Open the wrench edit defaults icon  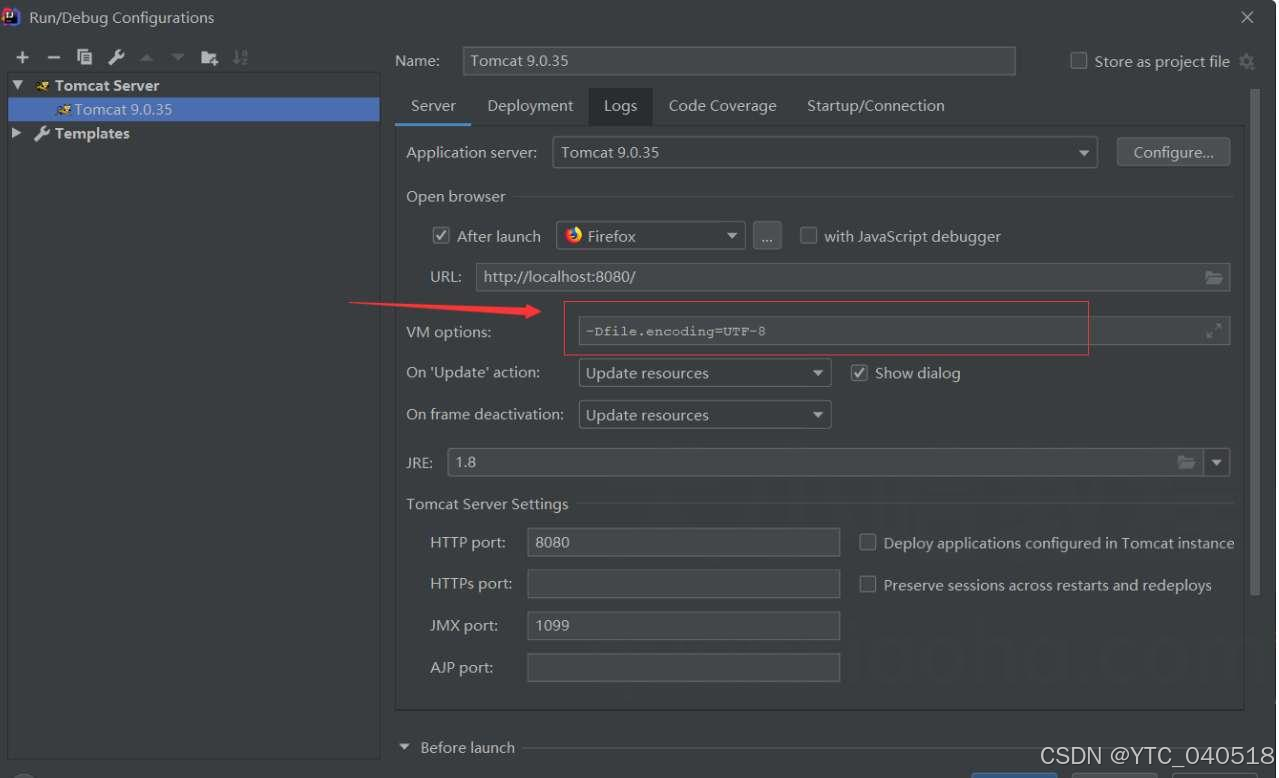116,58
